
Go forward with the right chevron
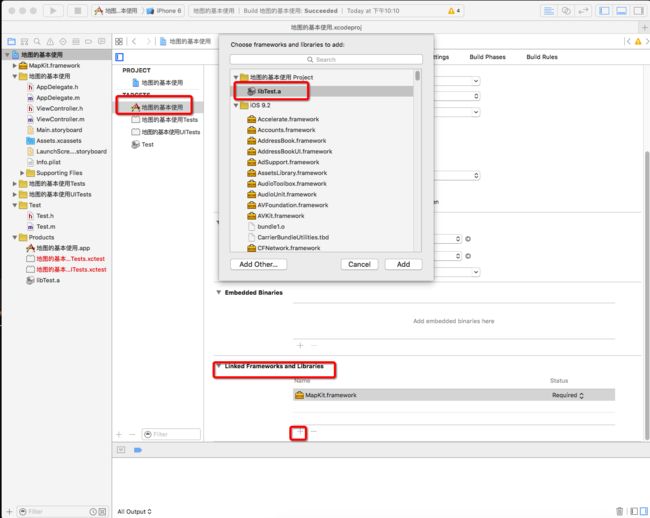pos(148,41)
